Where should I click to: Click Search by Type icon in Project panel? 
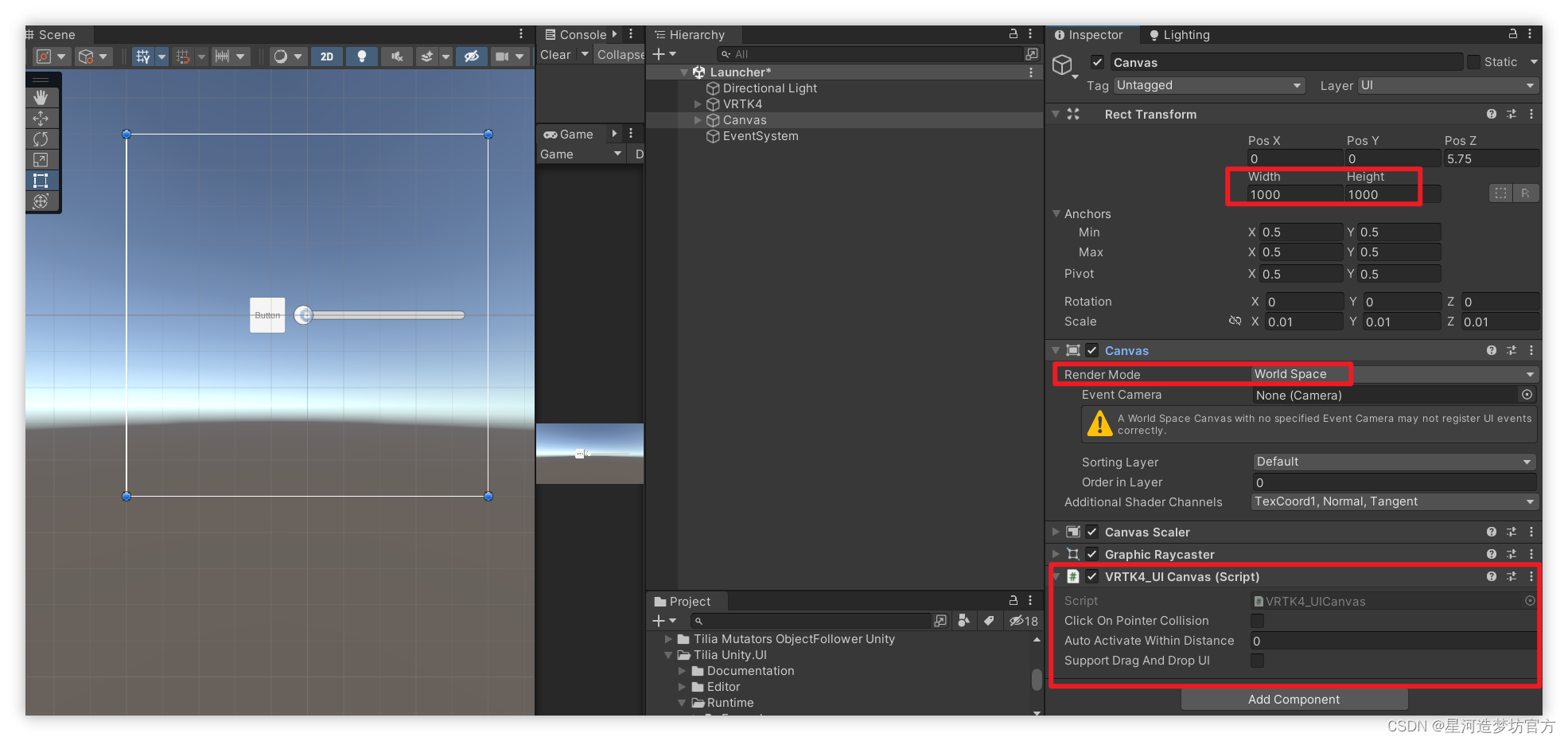(964, 621)
